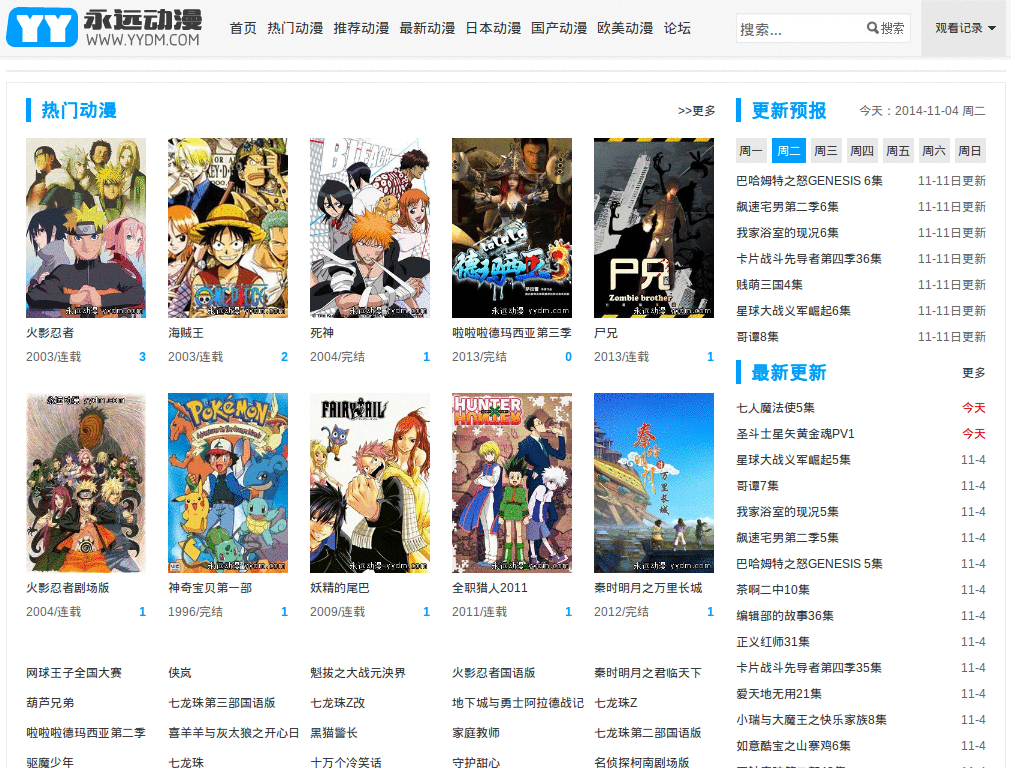
Task: Click the 地下城与勇士阿拉德战记 link
Action: coord(518,703)
